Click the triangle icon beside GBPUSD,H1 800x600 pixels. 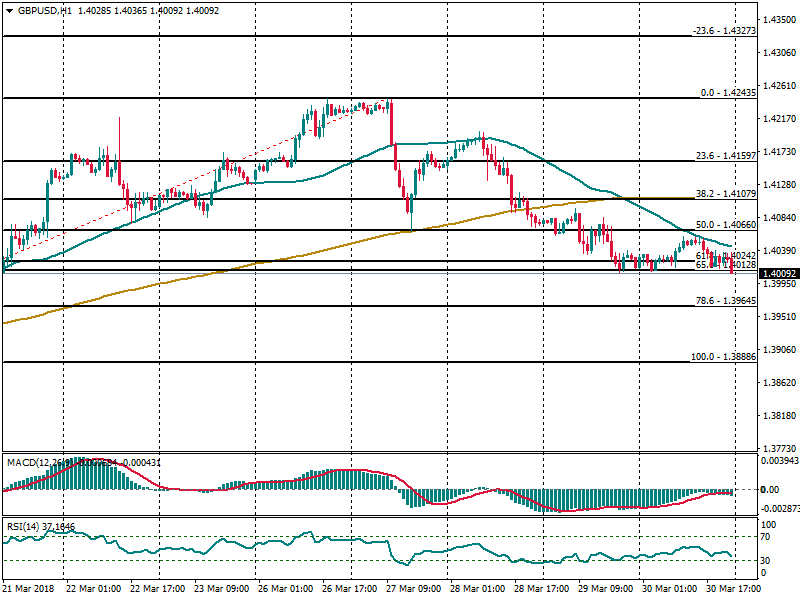[x=9, y=10]
